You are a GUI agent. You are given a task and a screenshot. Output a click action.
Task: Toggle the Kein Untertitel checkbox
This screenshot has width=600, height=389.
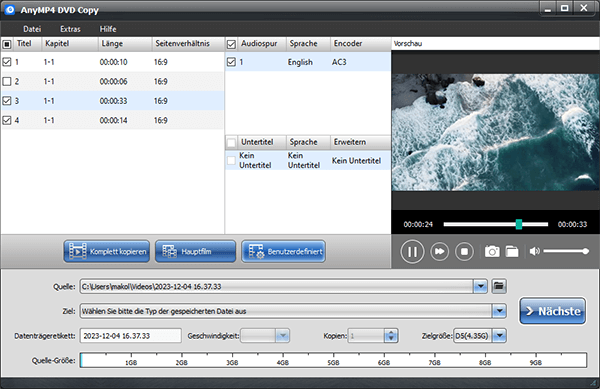(x=231, y=161)
